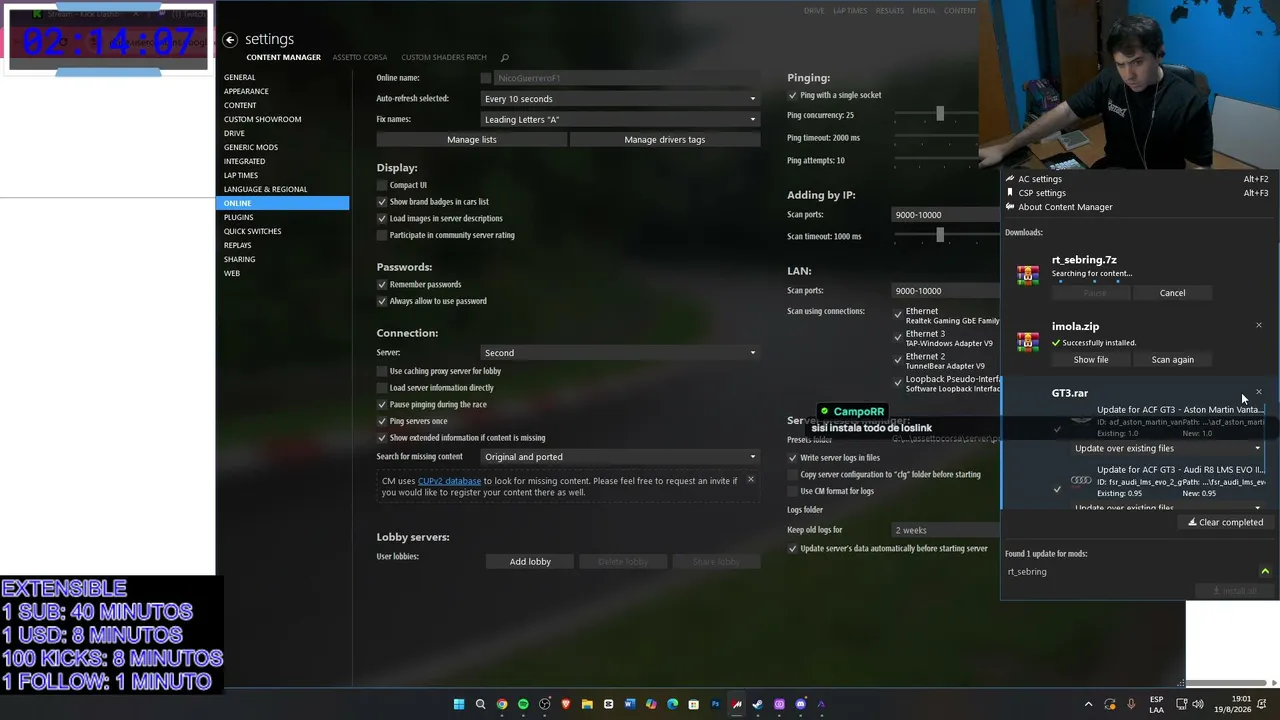Adjust the Scan timeout slider
1280x720 pixels.
pos(940,236)
